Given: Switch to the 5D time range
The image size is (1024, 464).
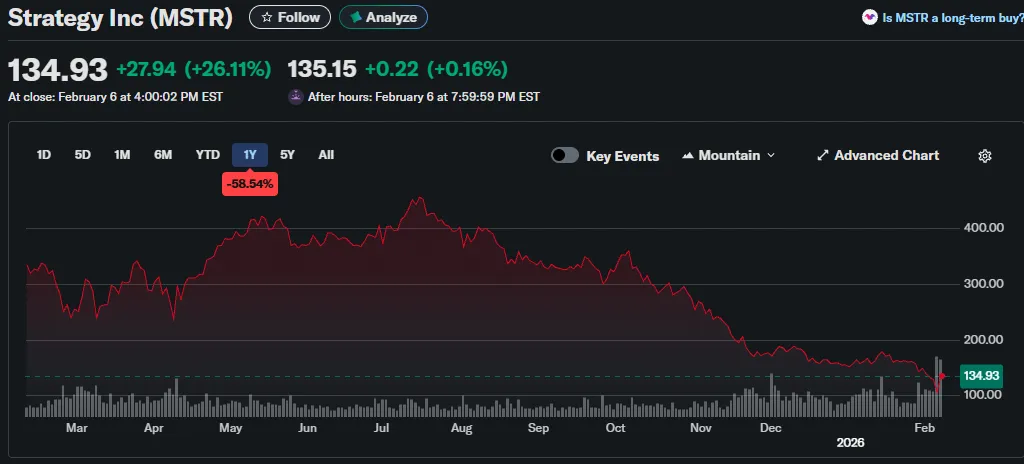Looking at the screenshot, I should point(83,155).
